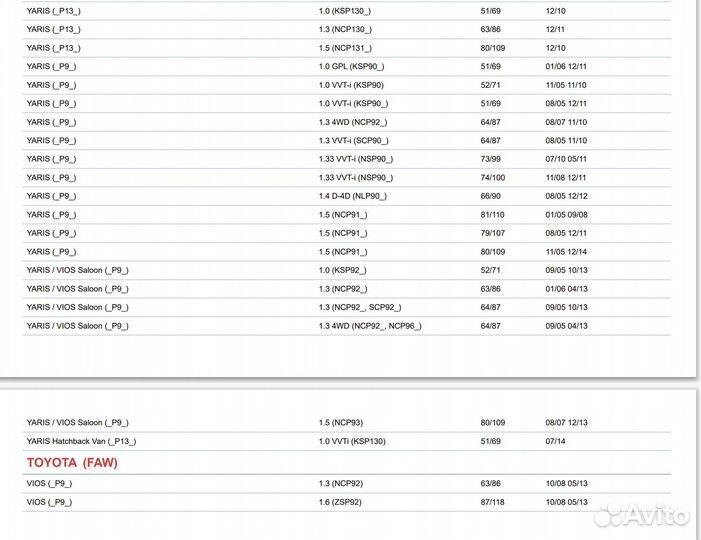Click the Avito watermark text
Viewport: 701px width, 540px height.
[657, 516]
